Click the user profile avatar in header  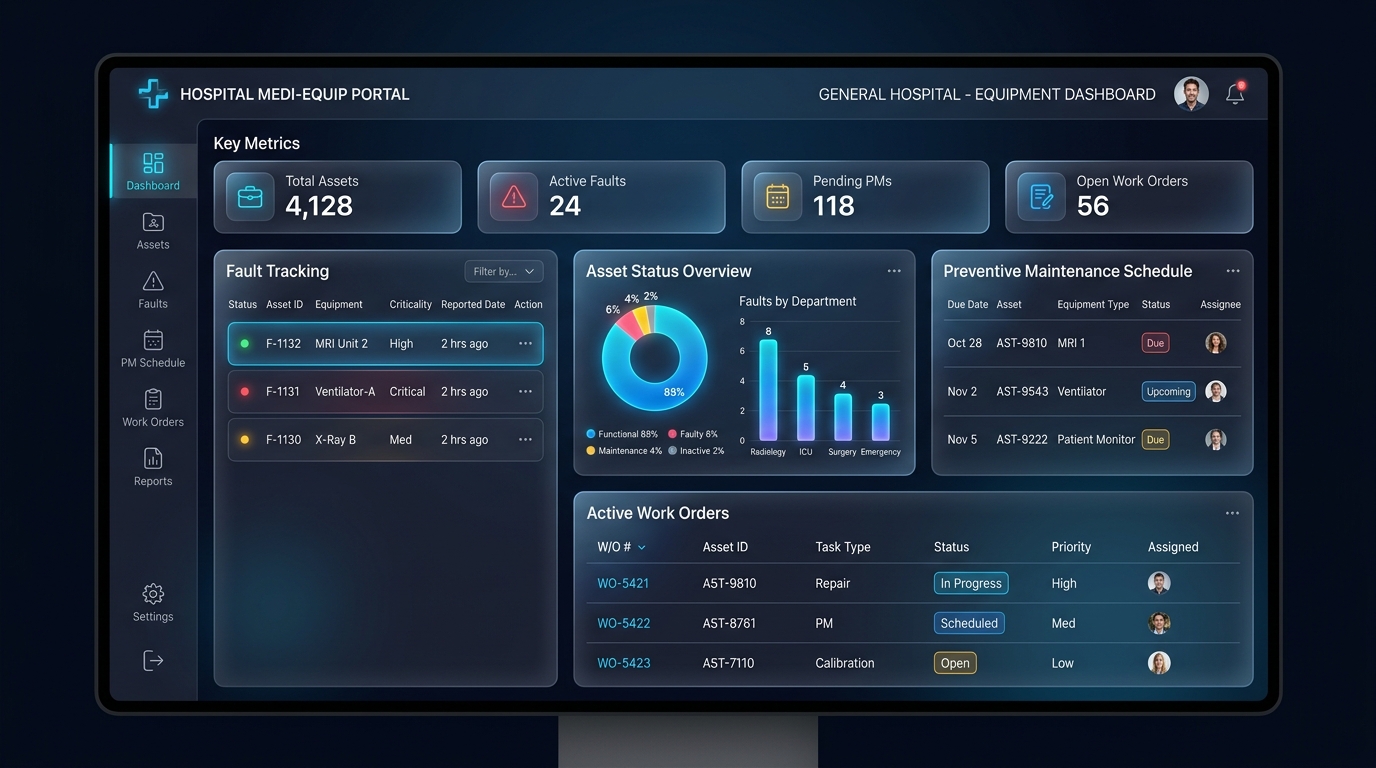(x=1191, y=94)
